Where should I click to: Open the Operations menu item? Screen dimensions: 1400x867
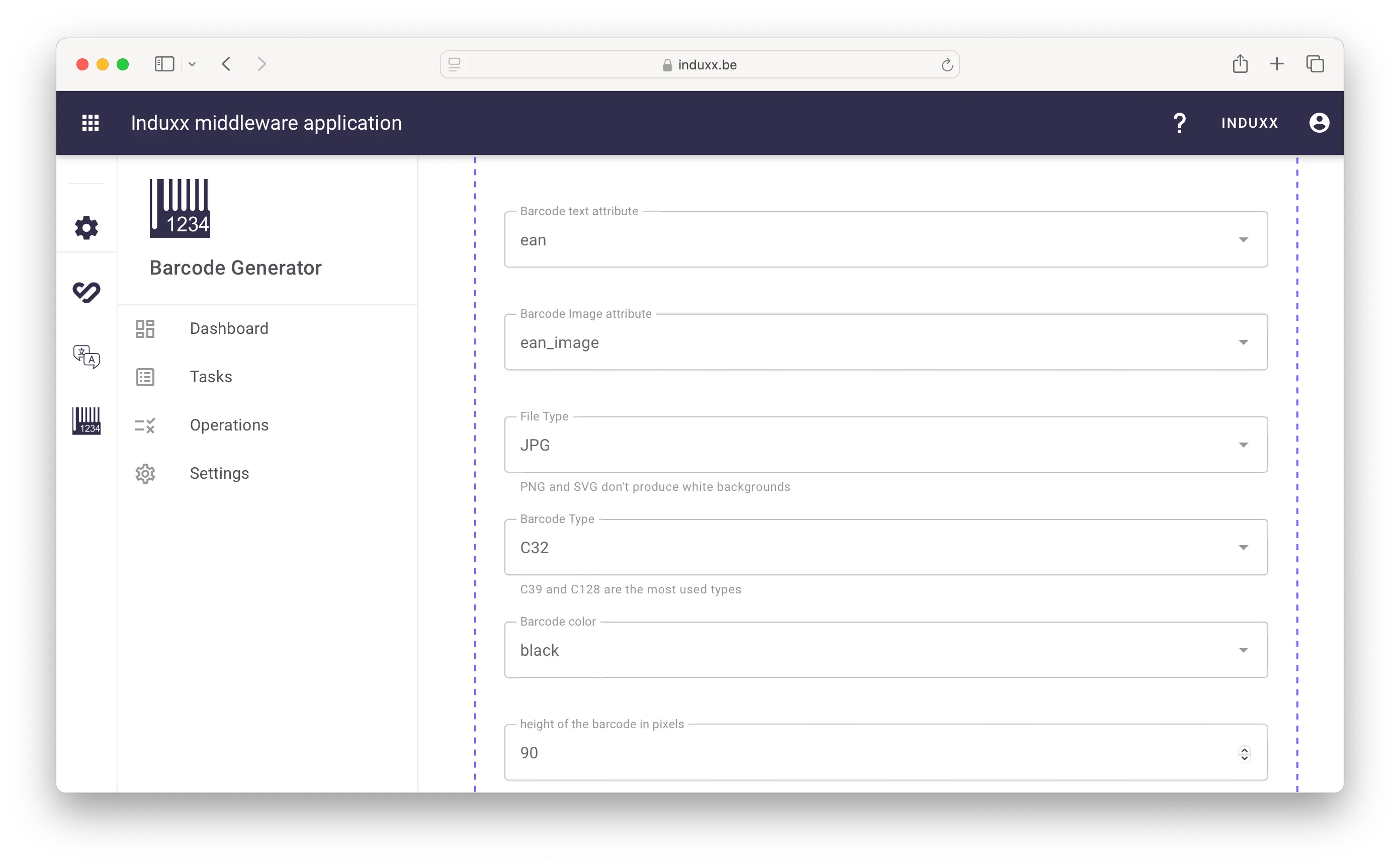pyautogui.click(x=229, y=425)
